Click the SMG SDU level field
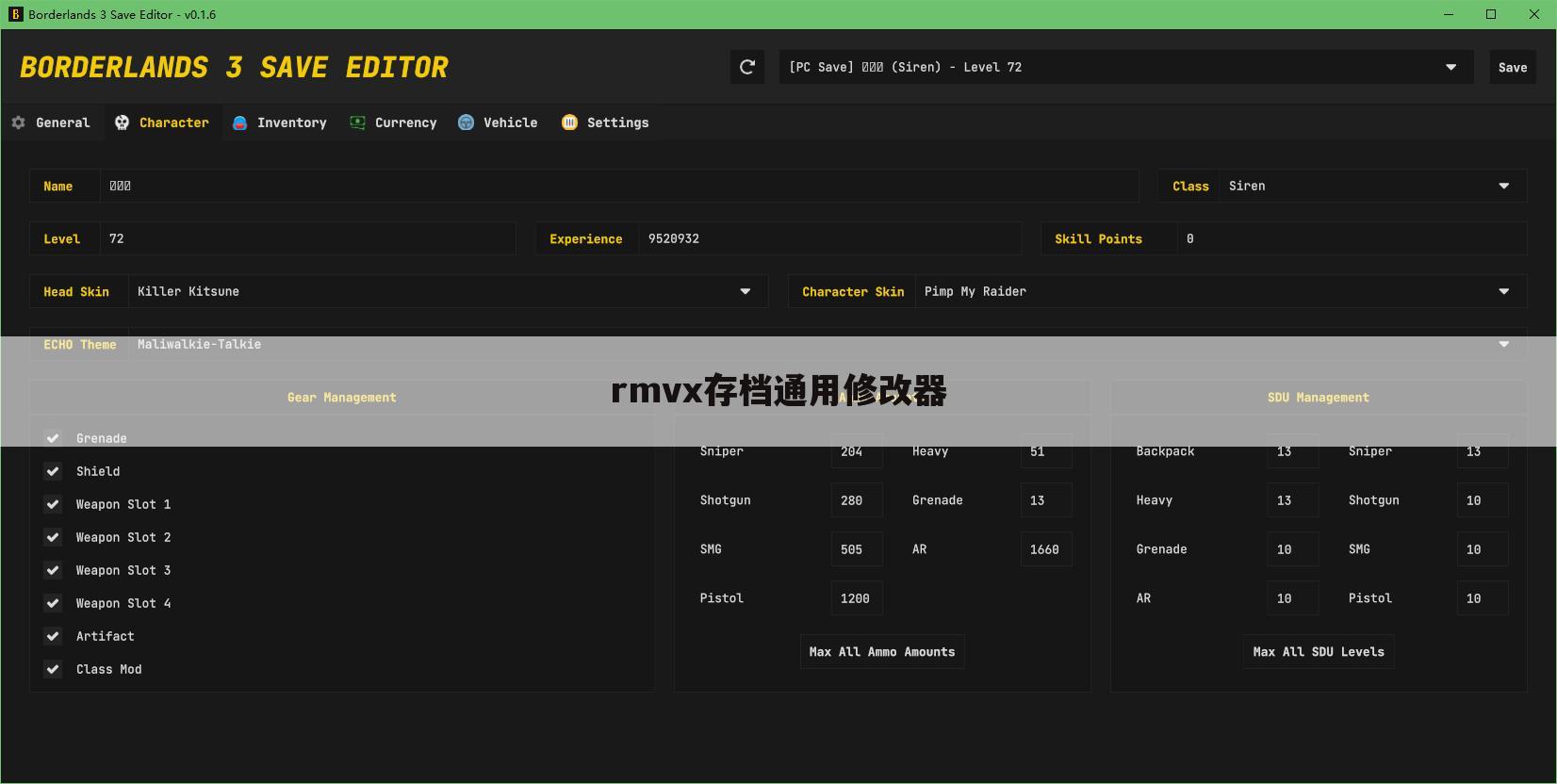This screenshot has width=1557, height=784. tap(1483, 549)
